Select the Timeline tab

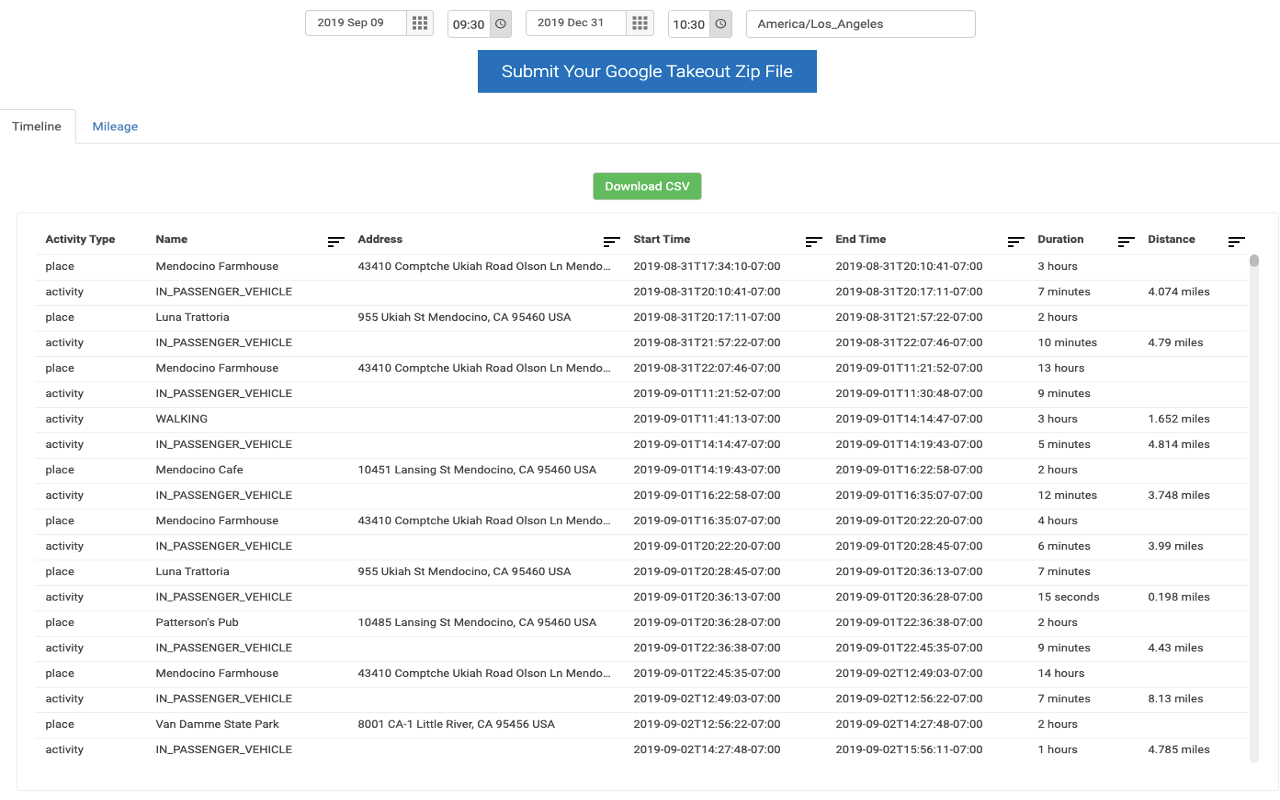37,126
